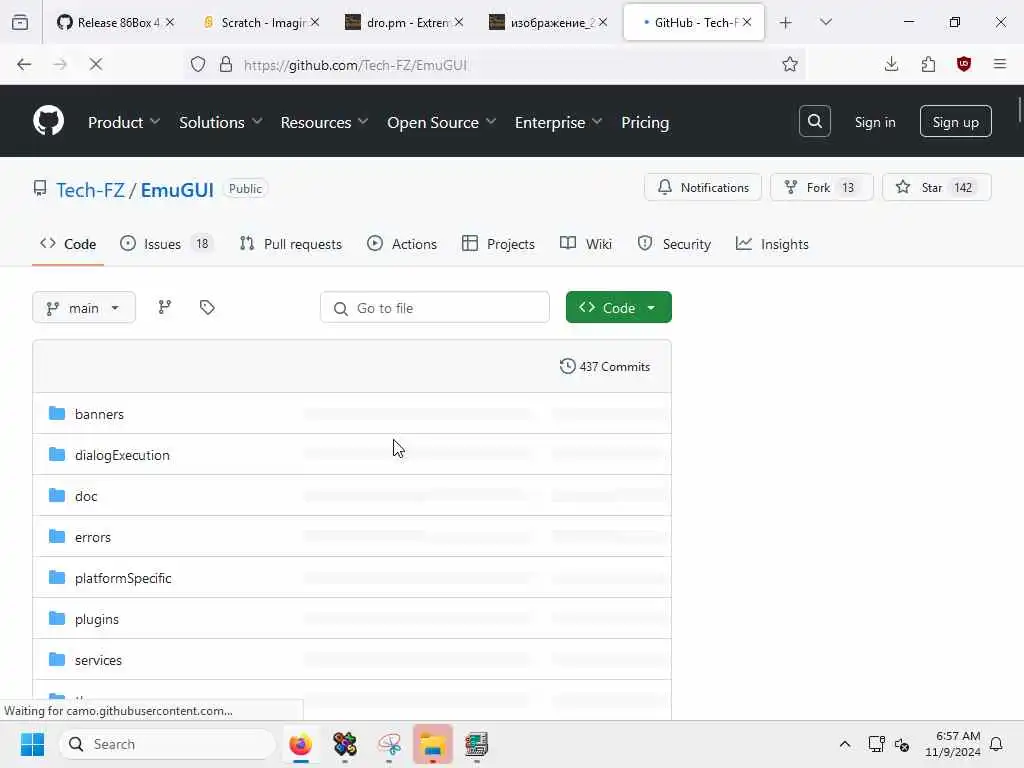Open the Snipping Tool taskbar icon
The image size is (1024, 768).
(389, 744)
